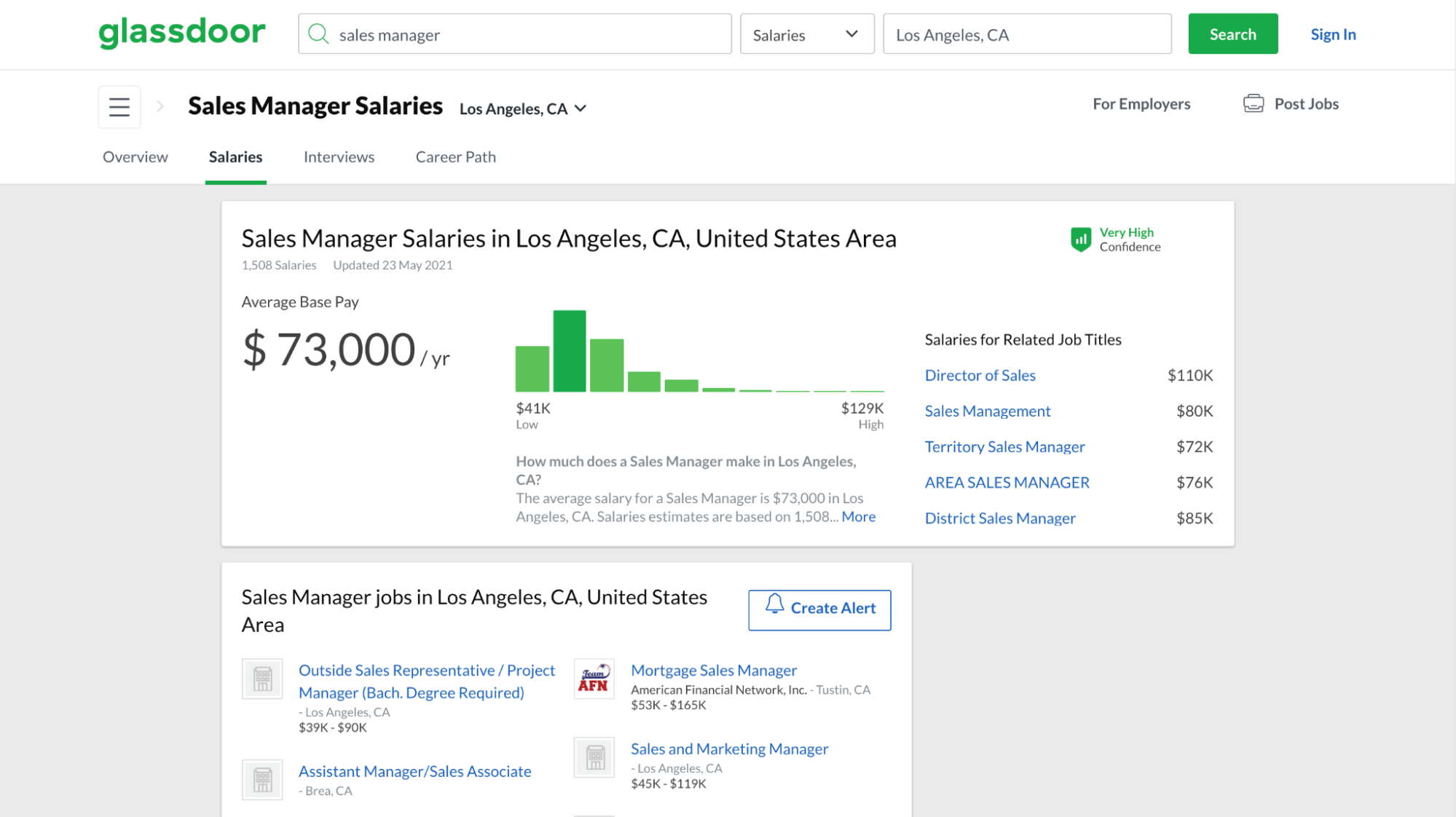Click the $41K Low label

(533, 415)
